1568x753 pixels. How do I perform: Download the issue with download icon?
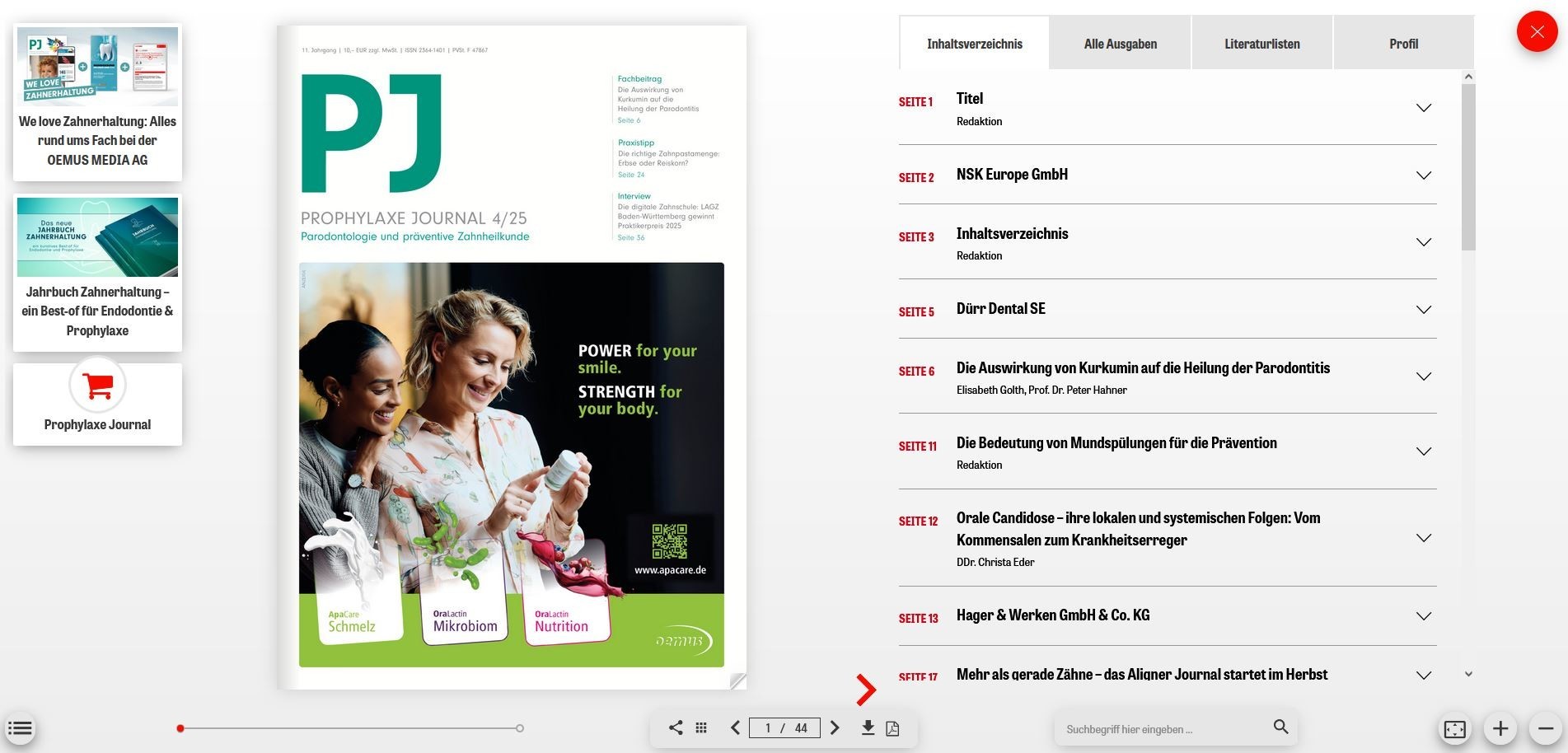tap(868, 727)
